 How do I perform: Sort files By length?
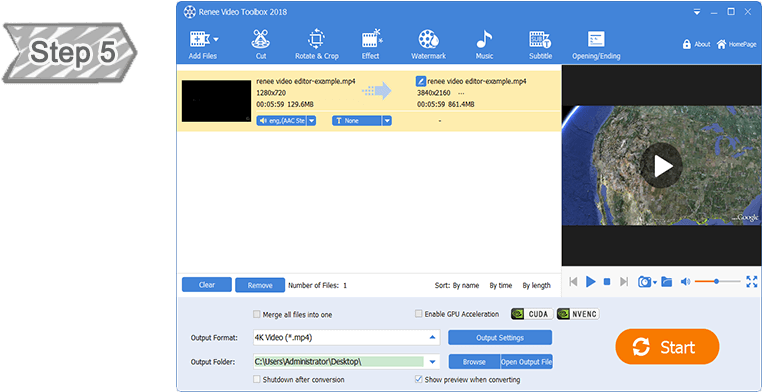tap(537, 286)
